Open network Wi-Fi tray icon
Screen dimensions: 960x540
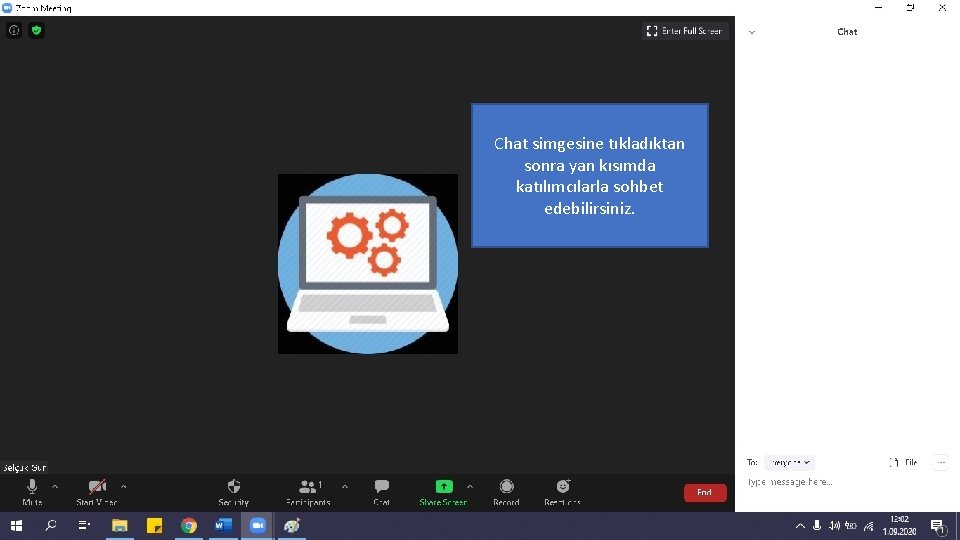click(x=868, y=526)
